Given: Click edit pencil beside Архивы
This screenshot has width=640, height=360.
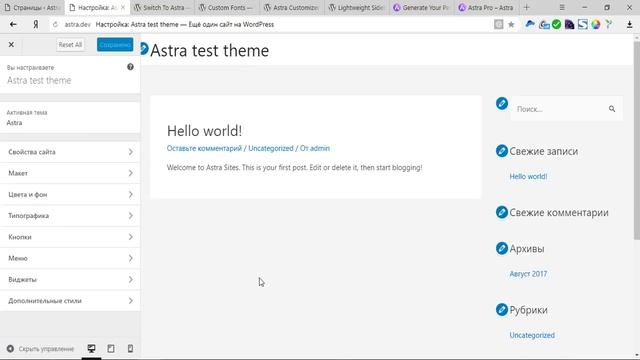Looking at the screenshot, I should click(502, 248).
